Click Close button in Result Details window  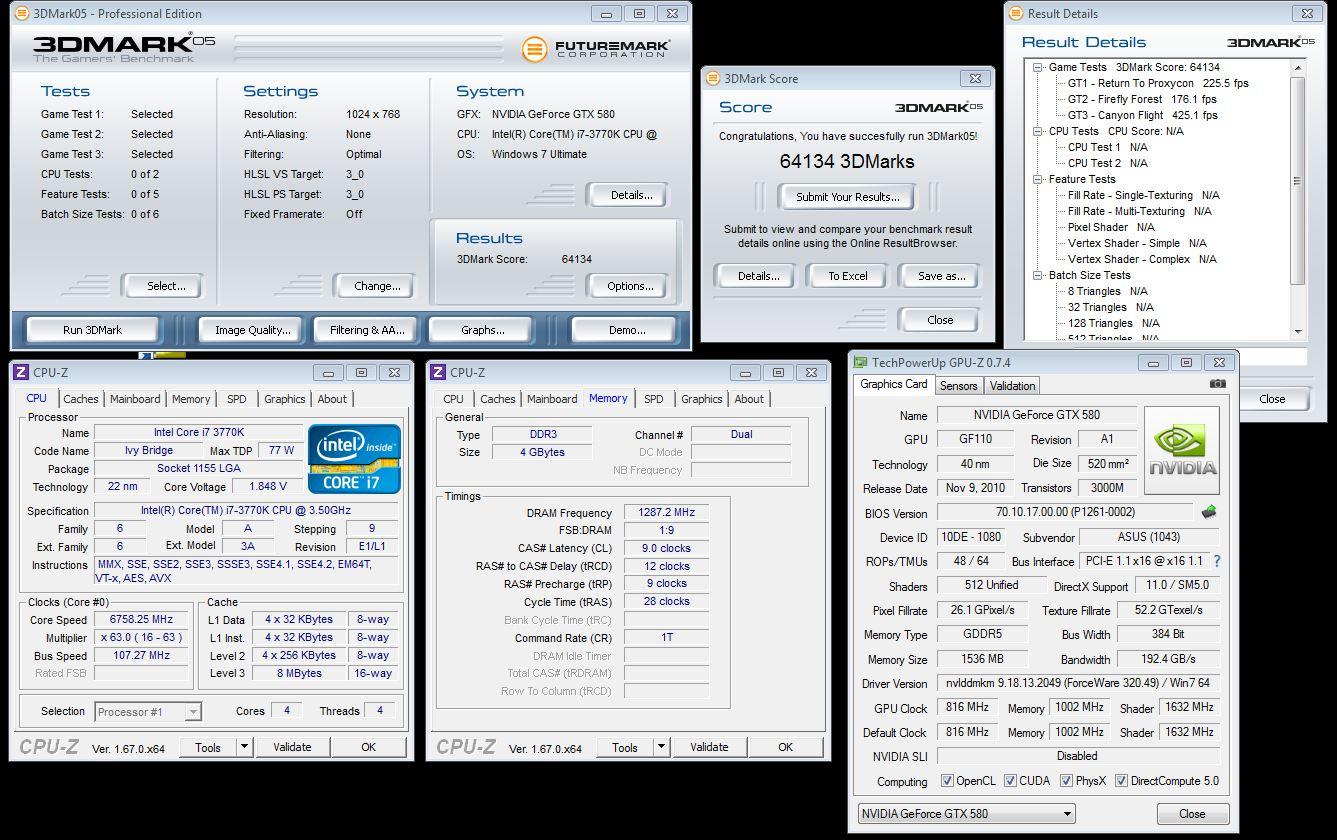tap(1272, 399)
